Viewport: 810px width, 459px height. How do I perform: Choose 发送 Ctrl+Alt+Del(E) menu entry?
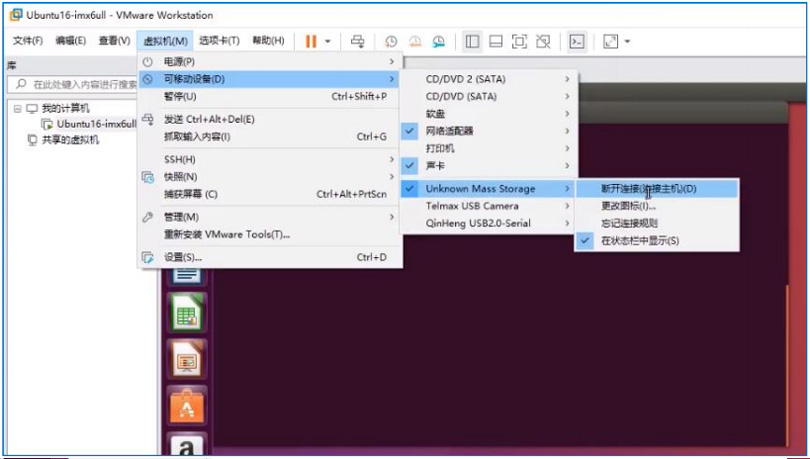(x=270, y=119)
